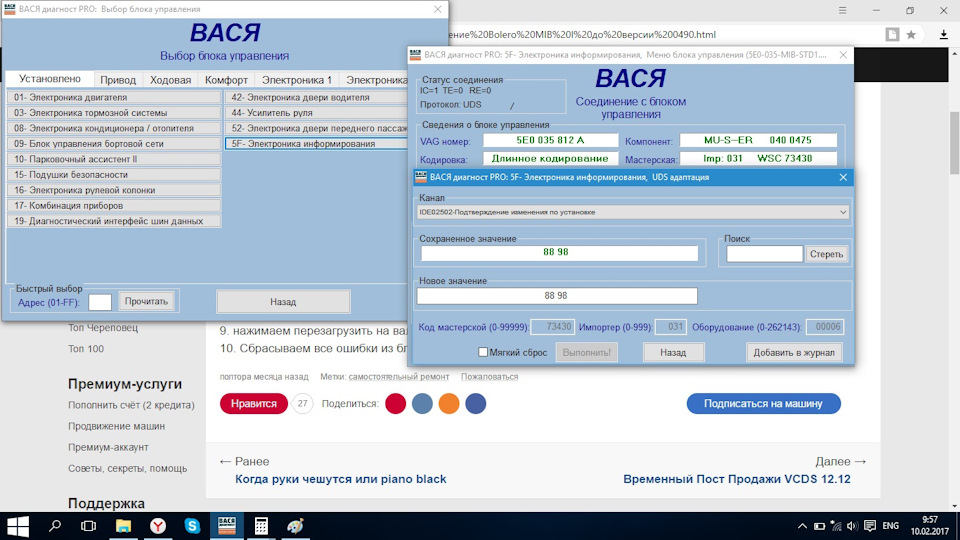Open 08- Электроника кондиционера / отопителя
960x540 pixels.
pos(114,128)
